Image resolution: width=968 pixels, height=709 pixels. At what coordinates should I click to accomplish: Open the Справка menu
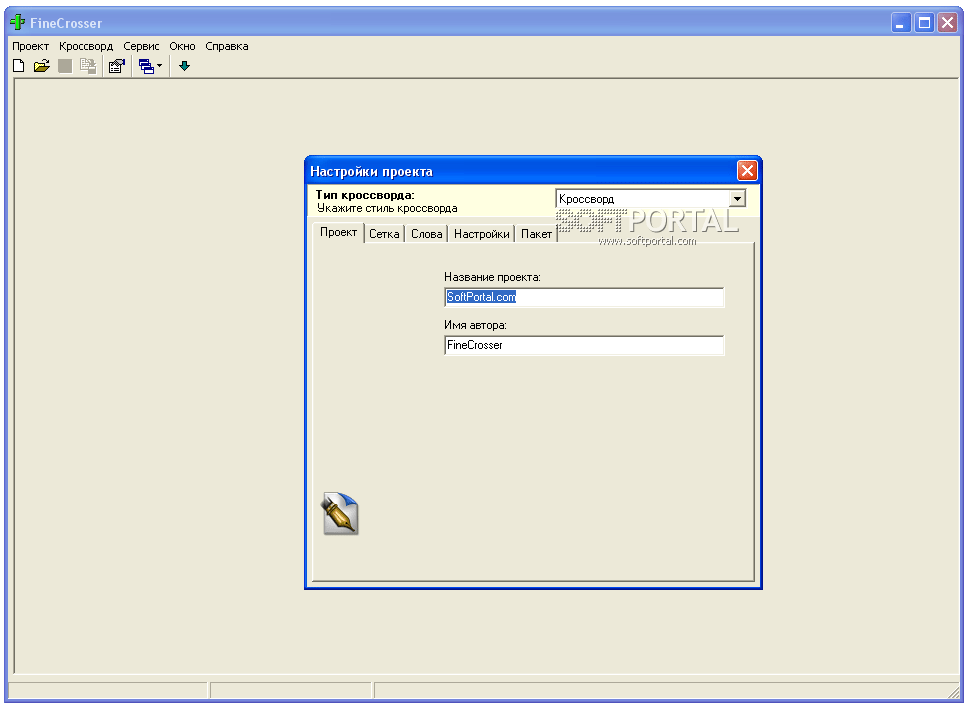pos(227,46)
